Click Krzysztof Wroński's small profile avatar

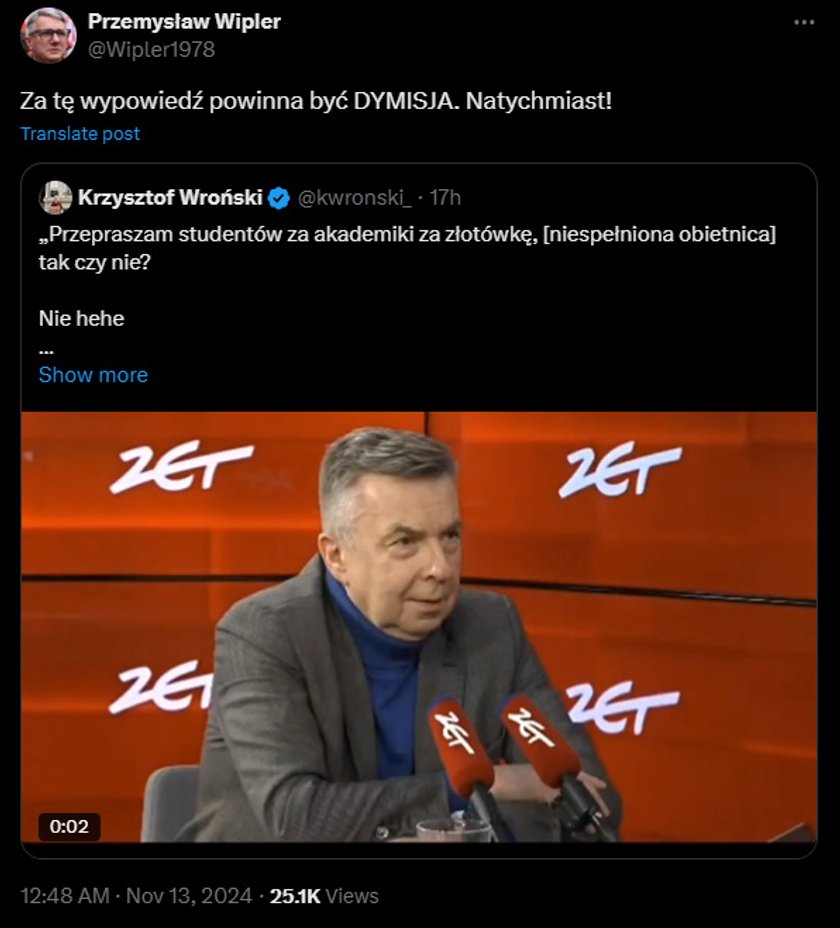point(56,198)
